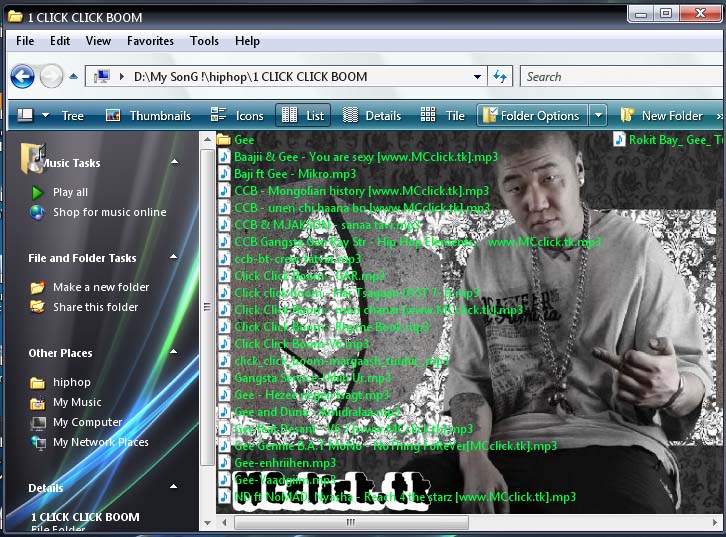Select Gee Gennie B.A.T MoNo NoThing FoReVer mp3

(x=395, y=446)
